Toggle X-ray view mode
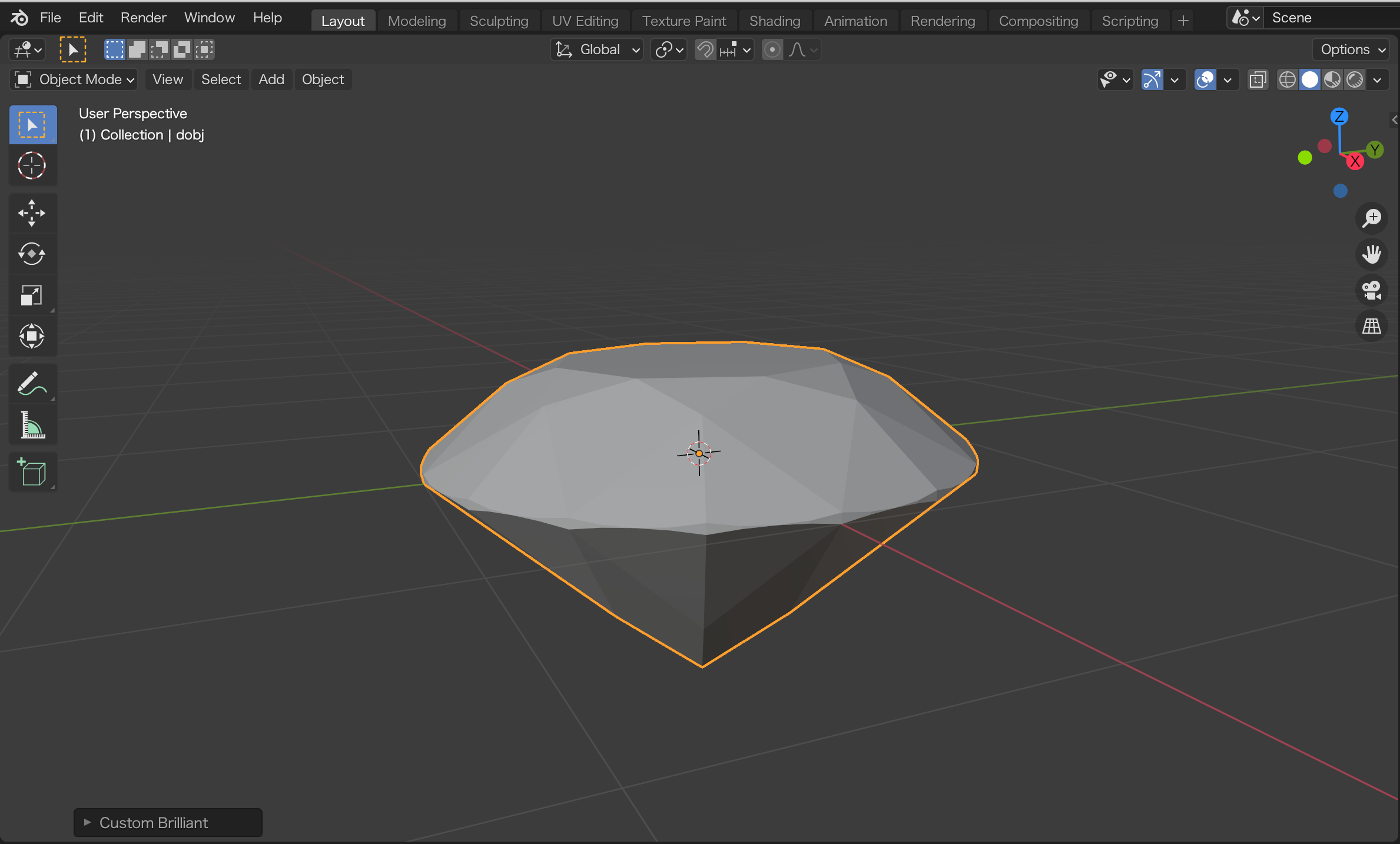Viewport: 1400px width, 844px height. [x=1258, y=79]
